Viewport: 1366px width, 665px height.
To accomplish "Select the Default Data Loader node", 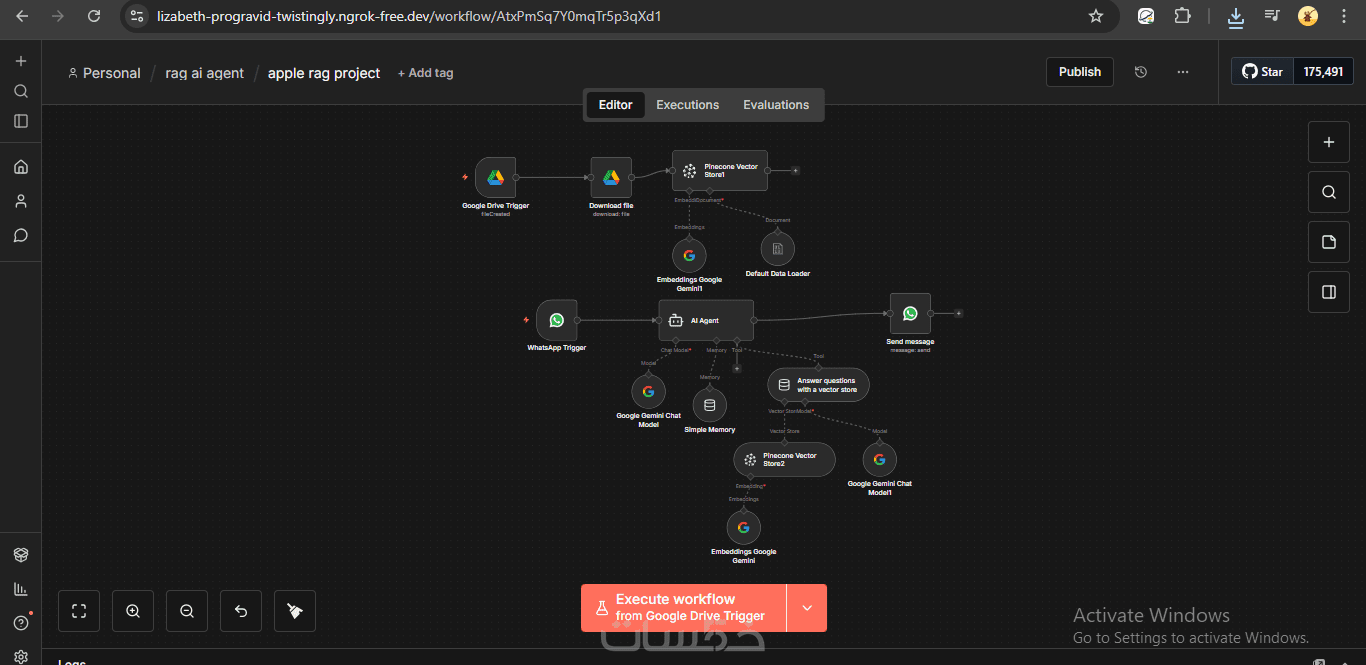I will pos(777,248).
